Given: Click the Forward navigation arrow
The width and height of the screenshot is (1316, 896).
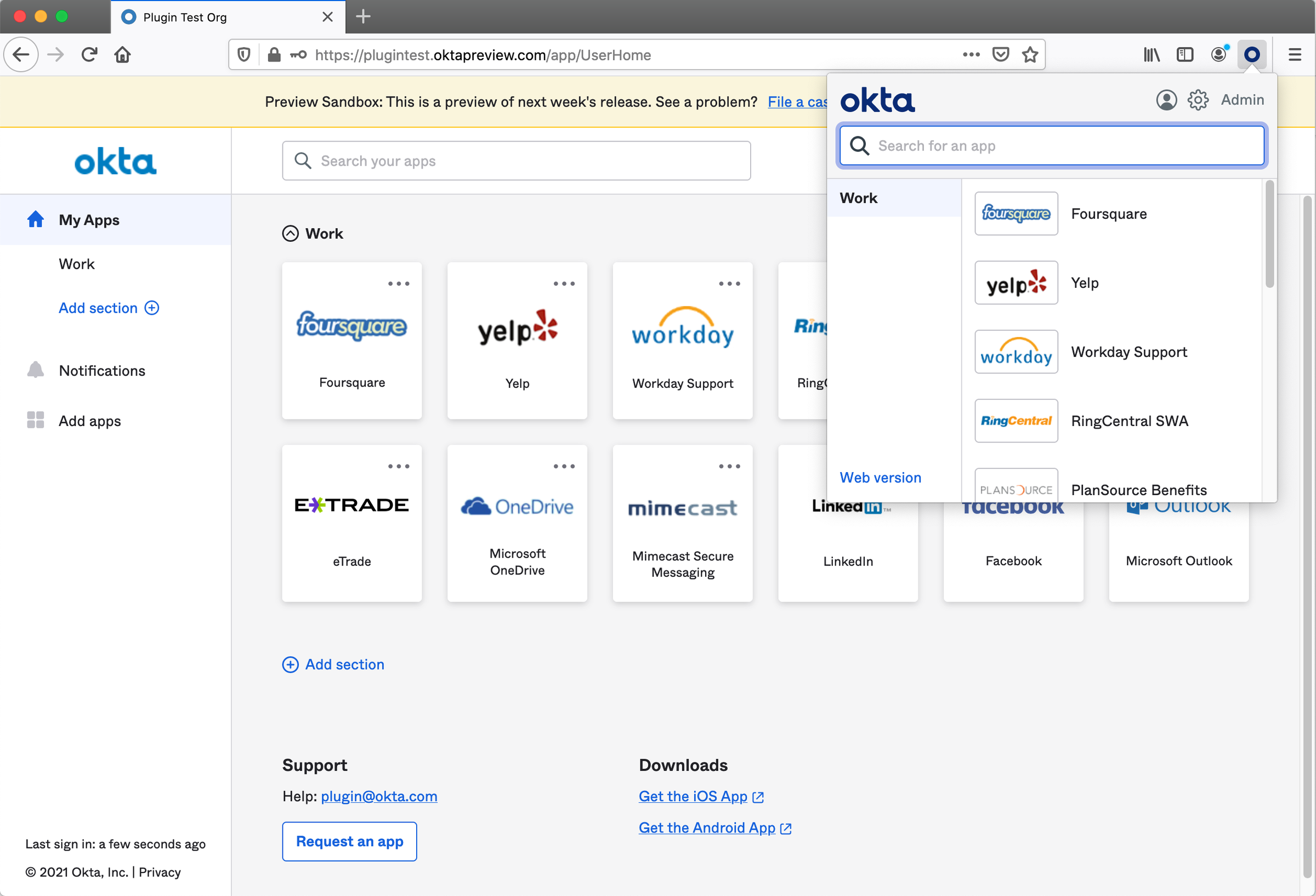Looking at the screenshot, I should pyautogui.click(x=55, y=55).
